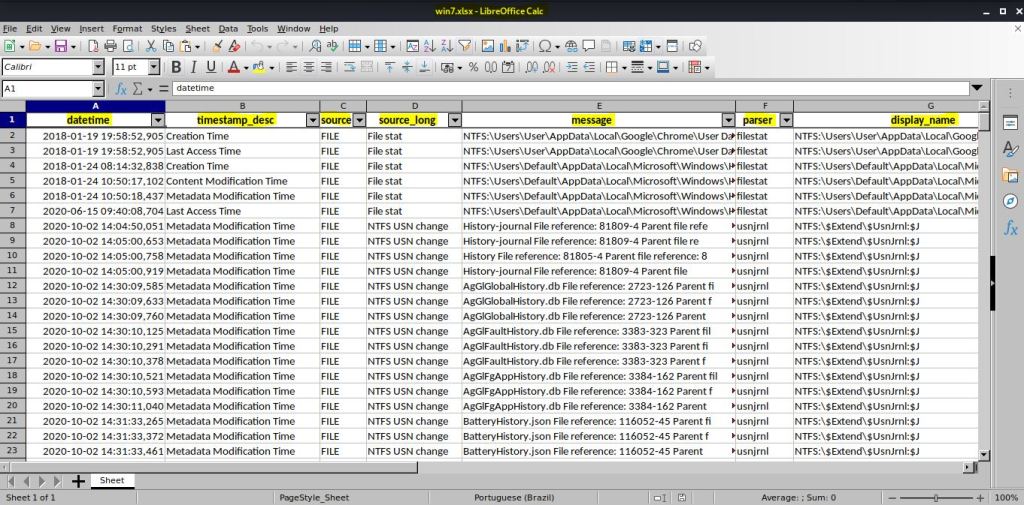Image resolution: width=1024 pixels, height=505 pixels.
Task: Toggle Underline formatting
Action: pyautogui.click(x=211, y=67)
